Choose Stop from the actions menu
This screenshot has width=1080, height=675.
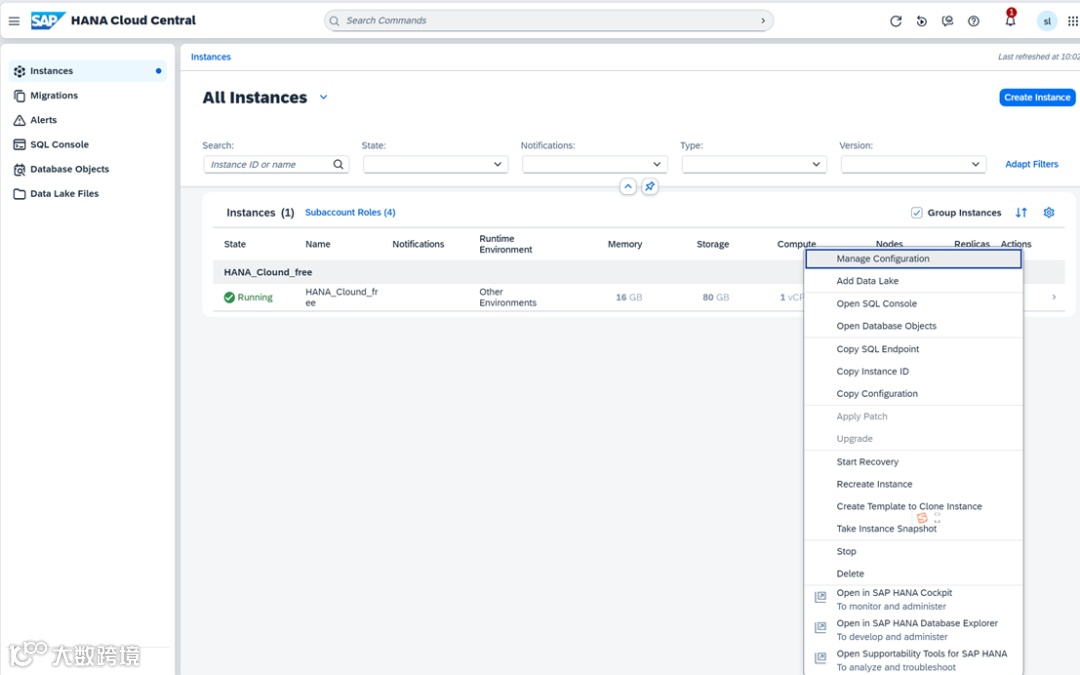point(913,552)
